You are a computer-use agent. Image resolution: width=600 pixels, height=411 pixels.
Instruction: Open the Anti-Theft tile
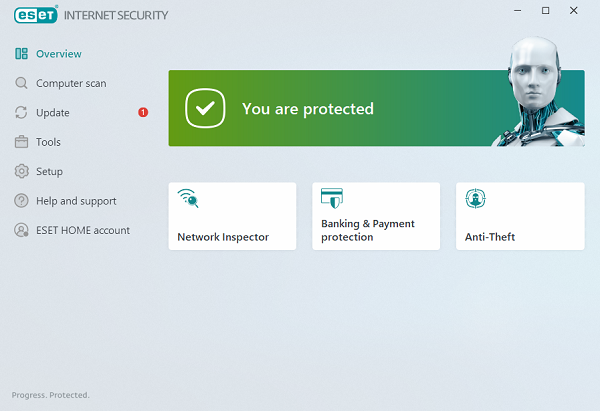(520, 216)
